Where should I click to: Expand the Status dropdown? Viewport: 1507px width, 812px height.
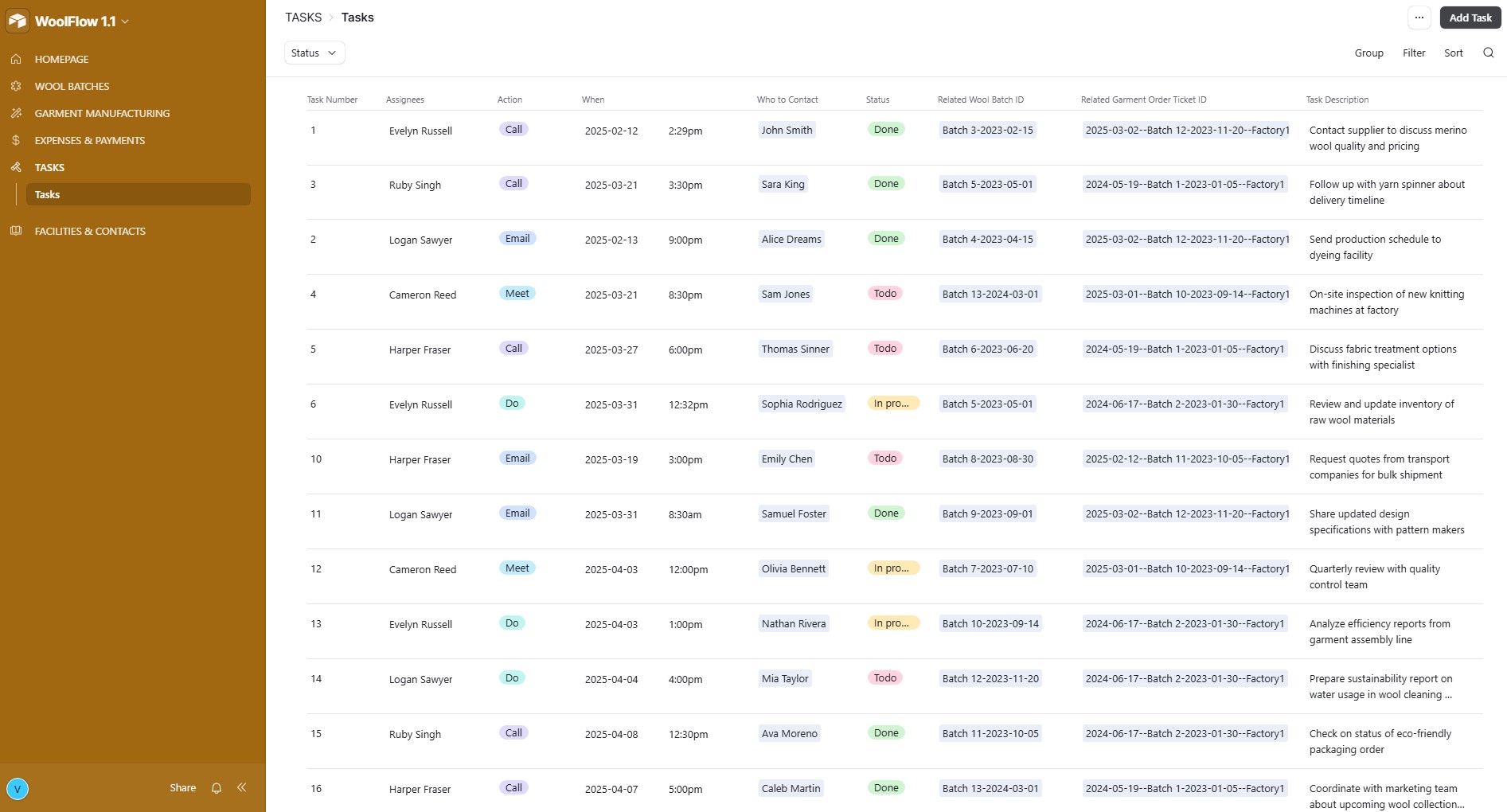pyautogui.click(x=314, y=53)
